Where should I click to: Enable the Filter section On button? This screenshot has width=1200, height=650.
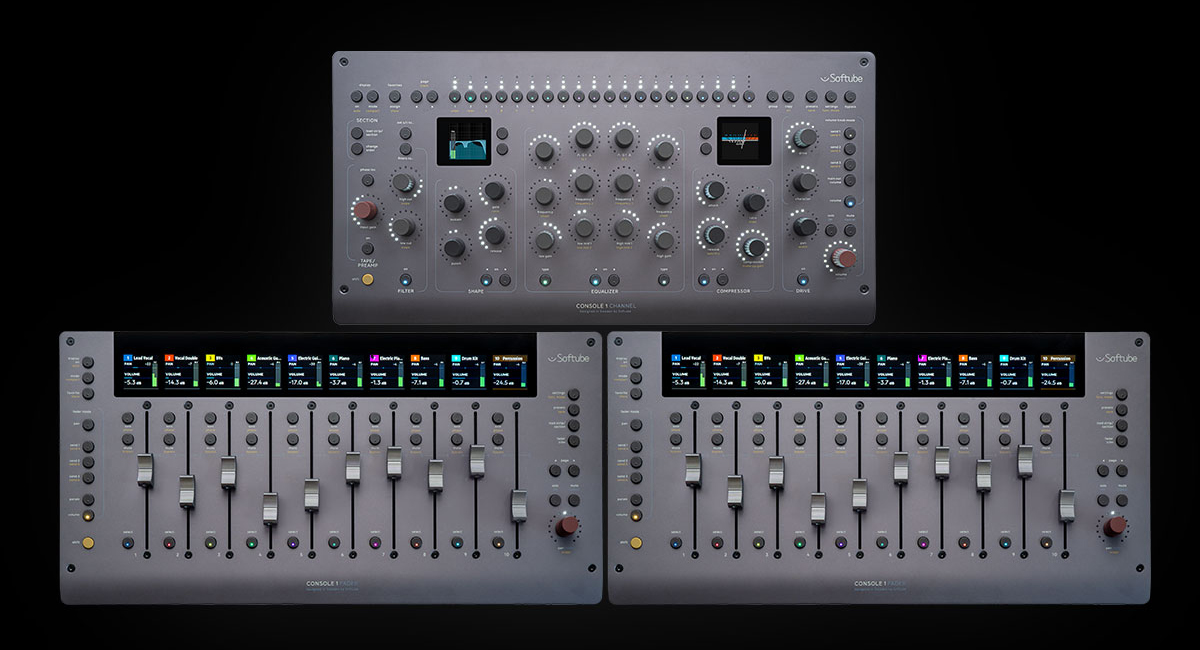(x=405, y=280)
